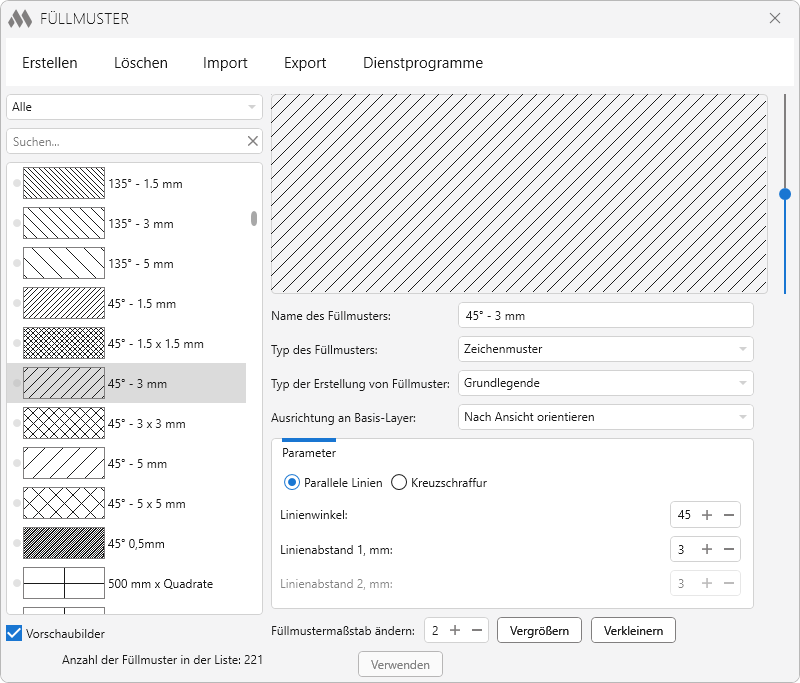Clear the search field with X icon
Viewport: 800px width, 683px height.
click(x=252, y=142)
